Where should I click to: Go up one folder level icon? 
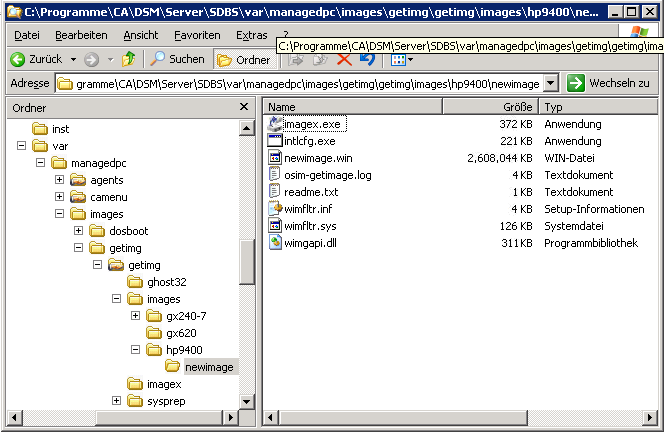coord(129,59)
